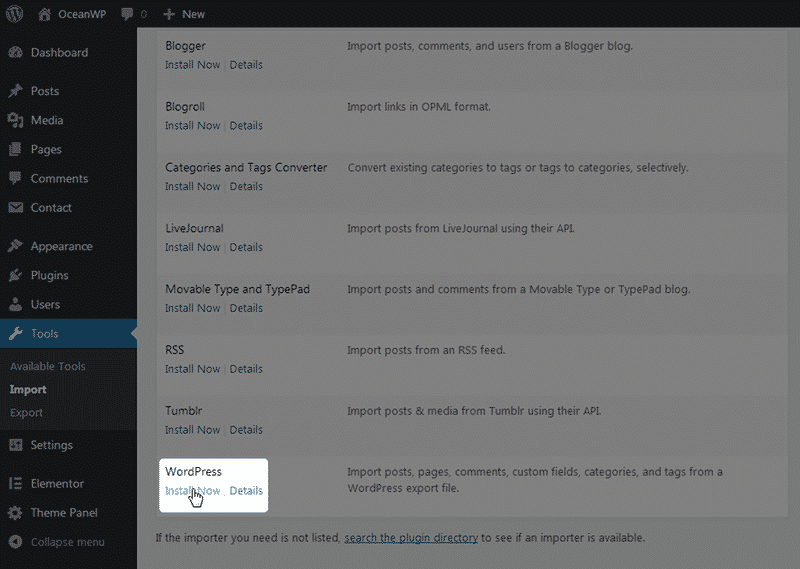Open the Users menu
This screenshot has width=800, height=569.
click(45, 305)
